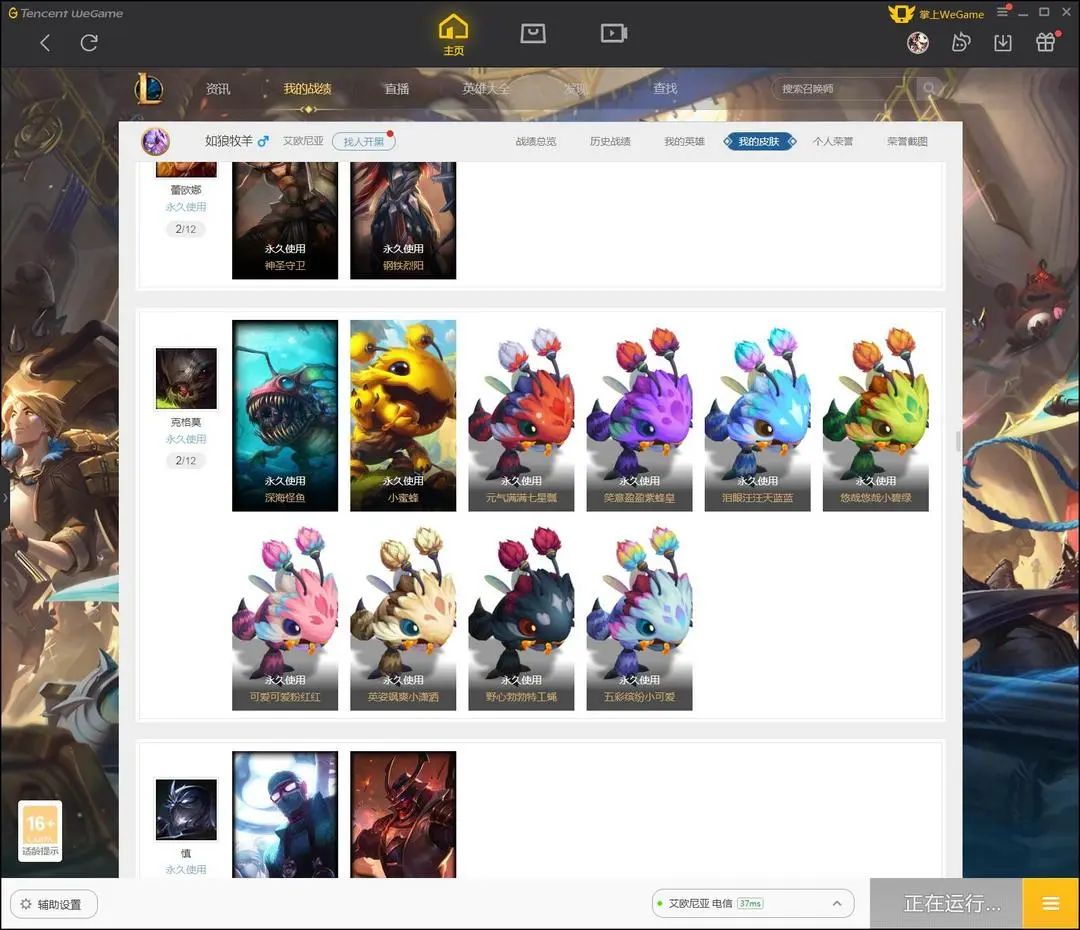The width and height of the screenshot is (1080, 930).
Task: Open the top-right menu lines icon
Action: click(1003, 12)
